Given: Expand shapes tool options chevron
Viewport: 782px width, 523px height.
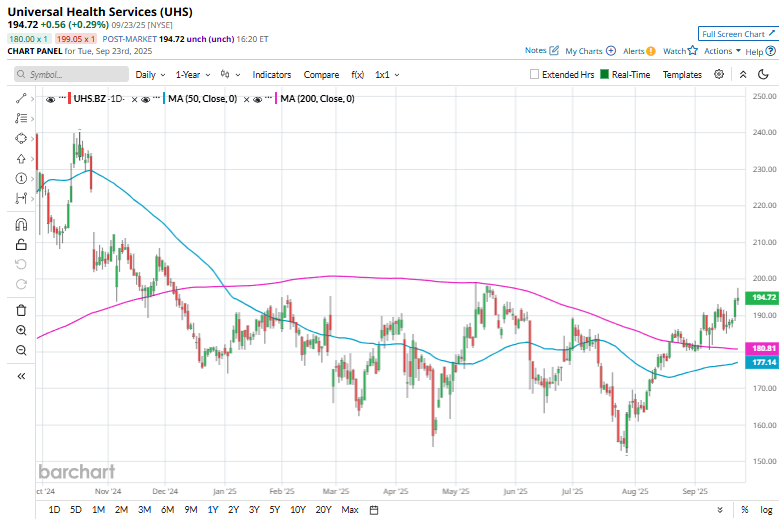Looking at the screenshot, I should coord(32,139).
